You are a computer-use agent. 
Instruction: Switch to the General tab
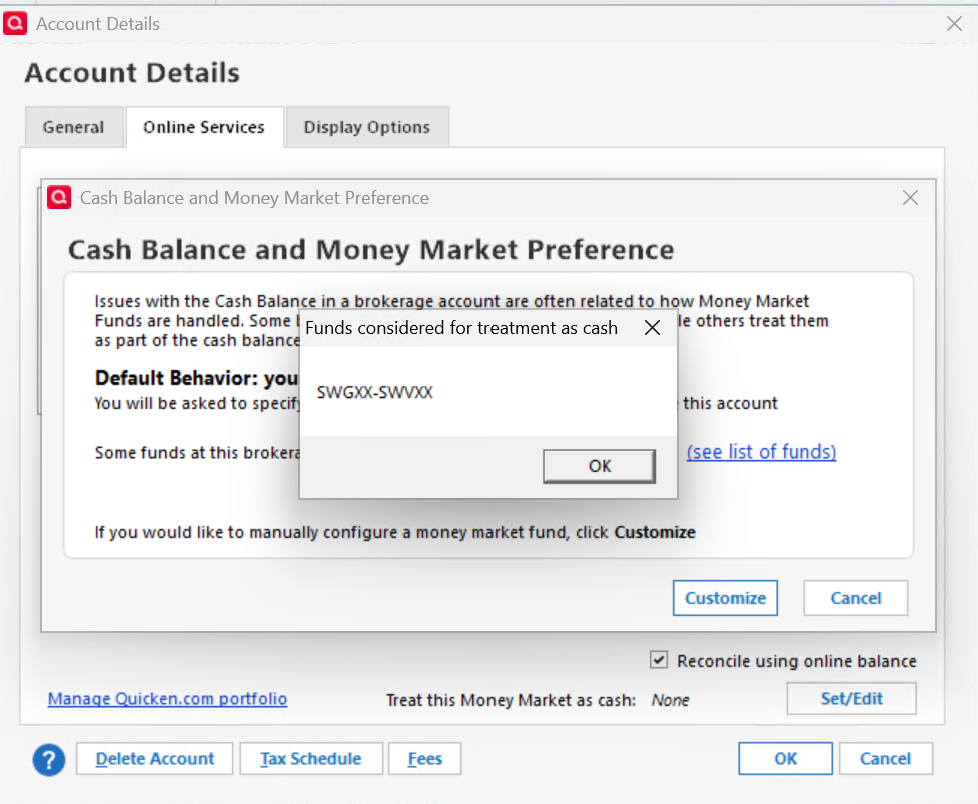(x=74, y=127)
